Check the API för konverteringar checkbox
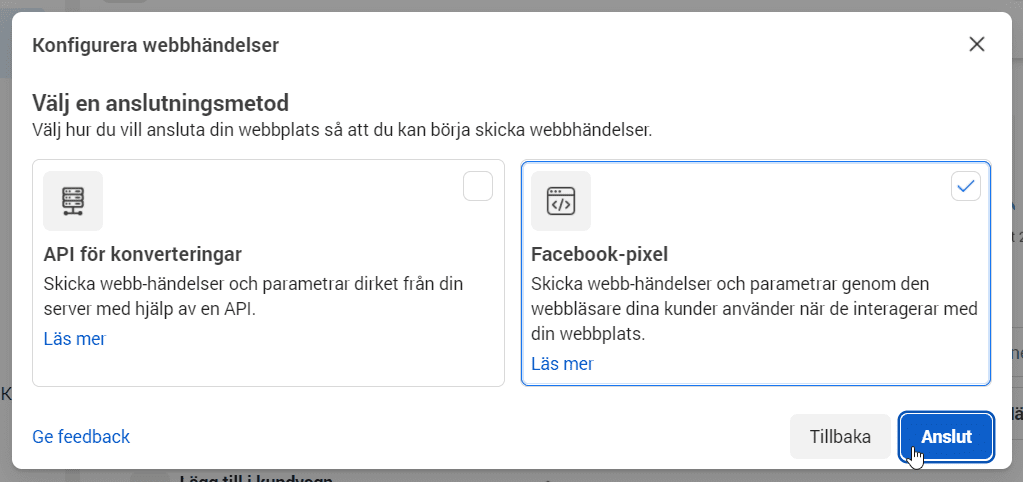This screenshot has height=482, width=1023. pyautogui.click(x=478, y=187)
